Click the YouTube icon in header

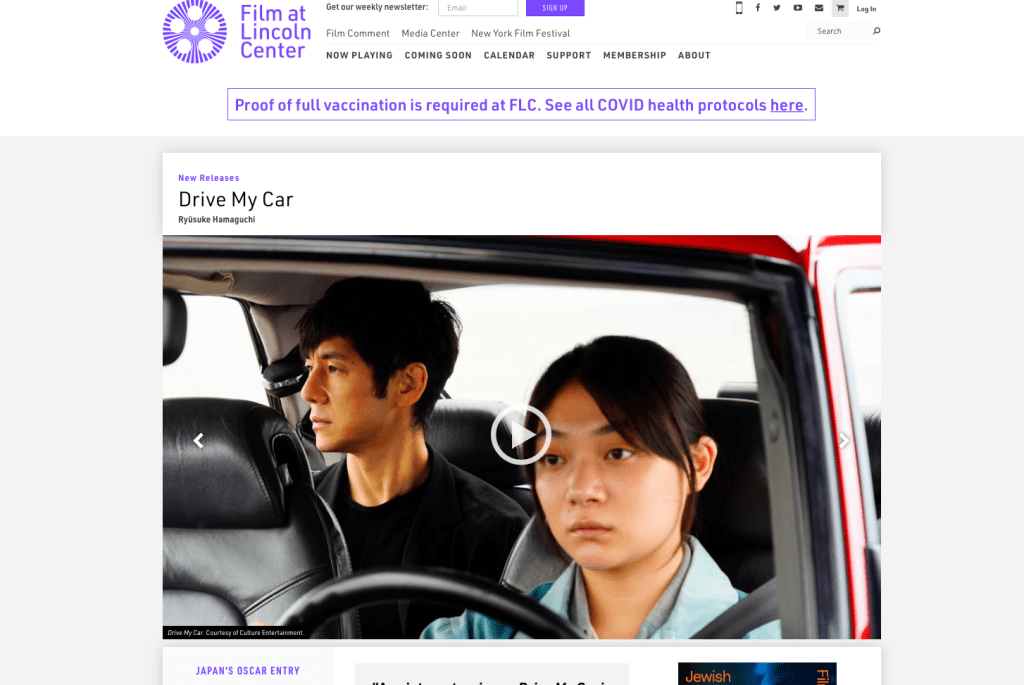[x=798, y=8]
